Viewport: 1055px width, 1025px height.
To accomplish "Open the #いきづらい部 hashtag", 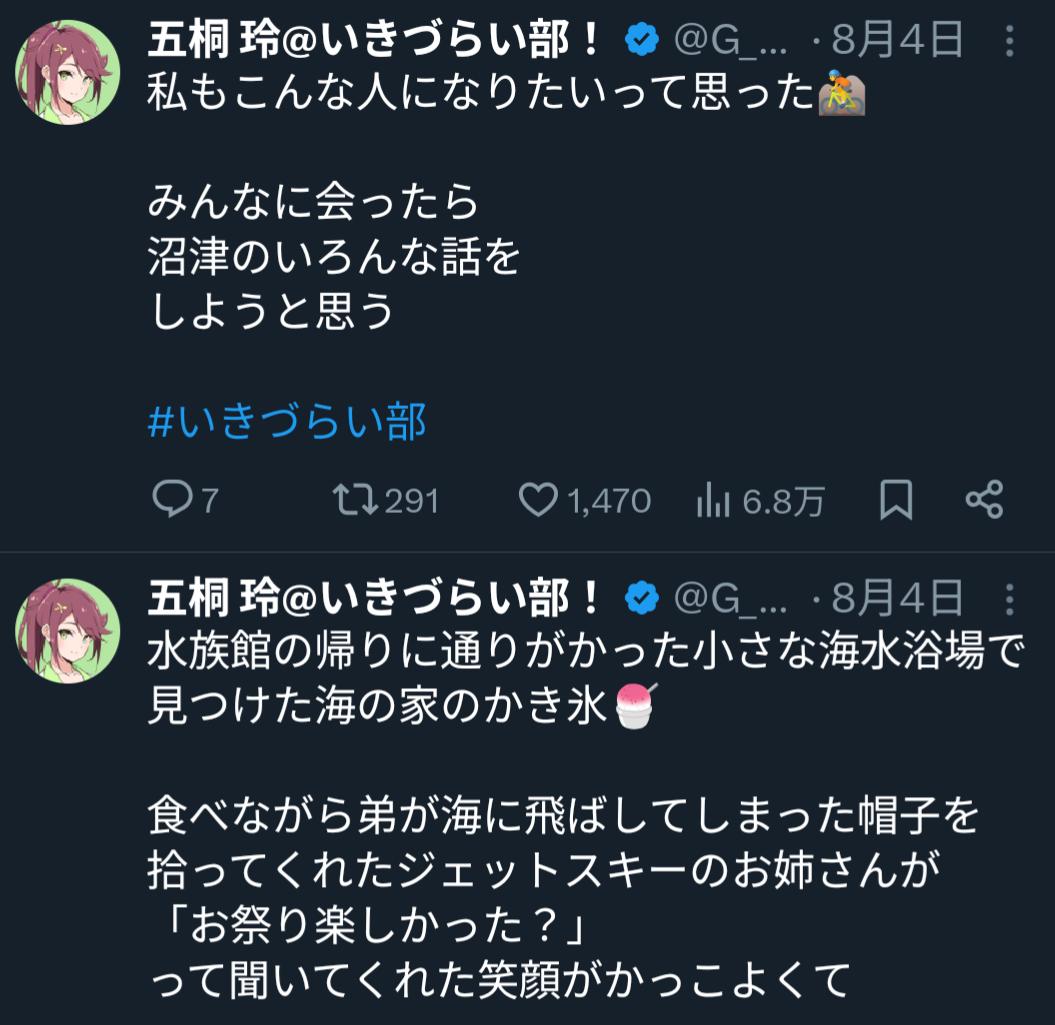I will [287, 422].
